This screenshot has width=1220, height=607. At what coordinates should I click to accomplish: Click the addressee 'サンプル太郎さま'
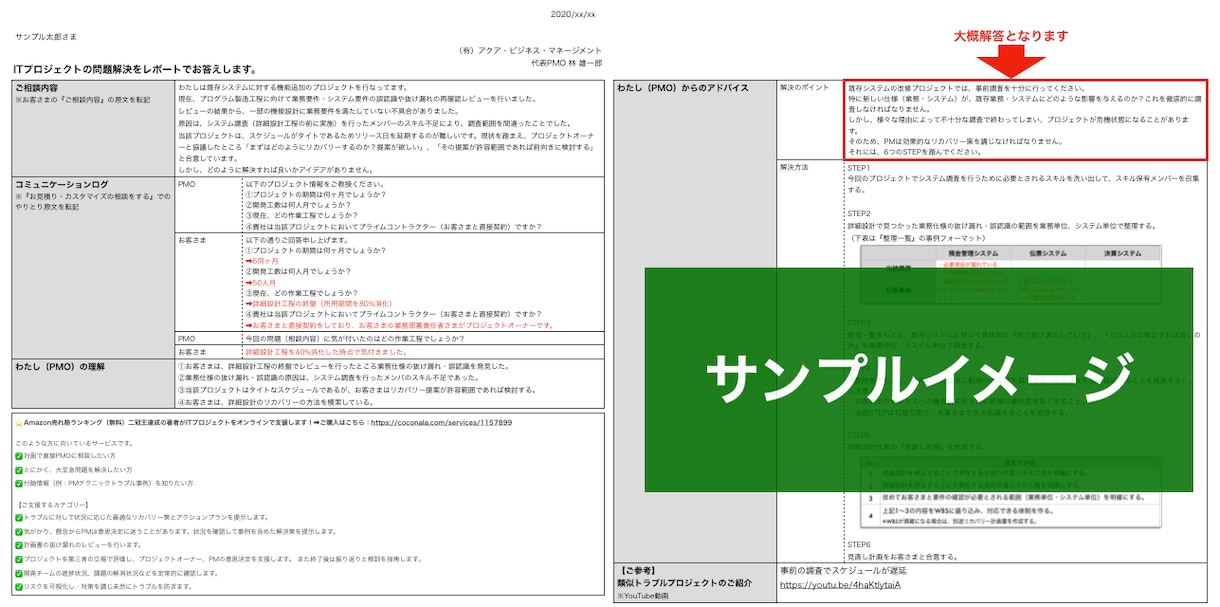pyautogui.click(x=45, y=35)
